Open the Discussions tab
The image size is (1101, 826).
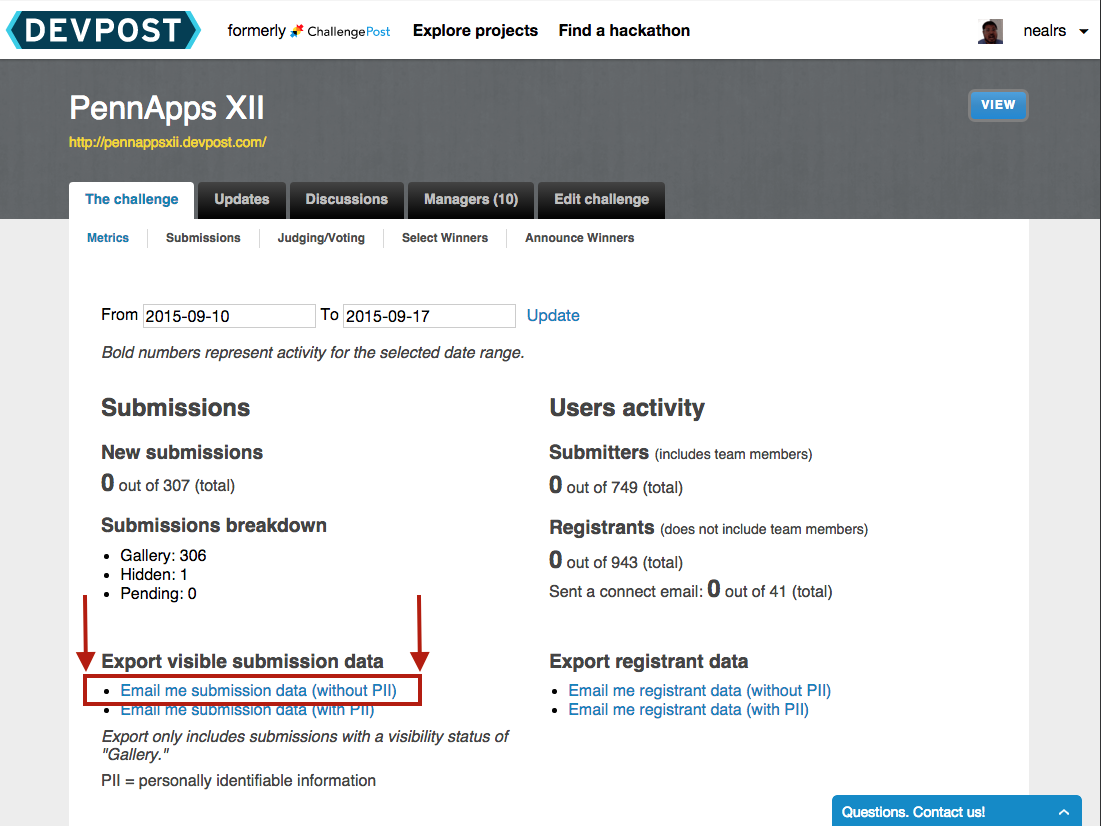coord(346,200)
